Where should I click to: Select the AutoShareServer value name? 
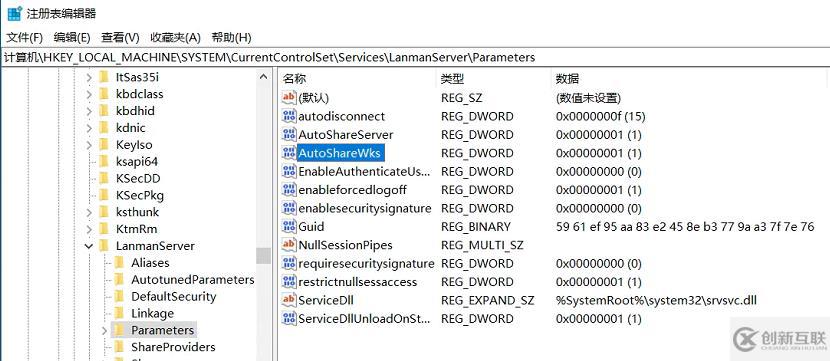pyautogui.click(x=346, y=134)
